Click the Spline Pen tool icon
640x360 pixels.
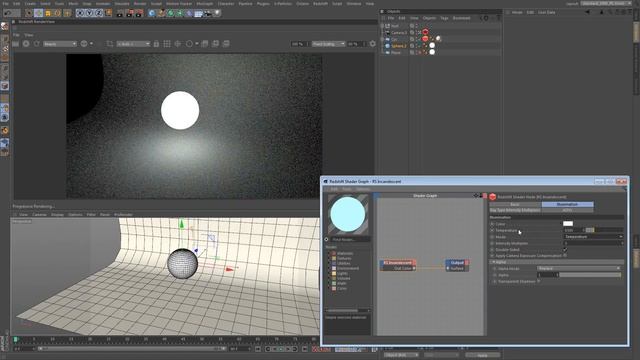point(162,13)
